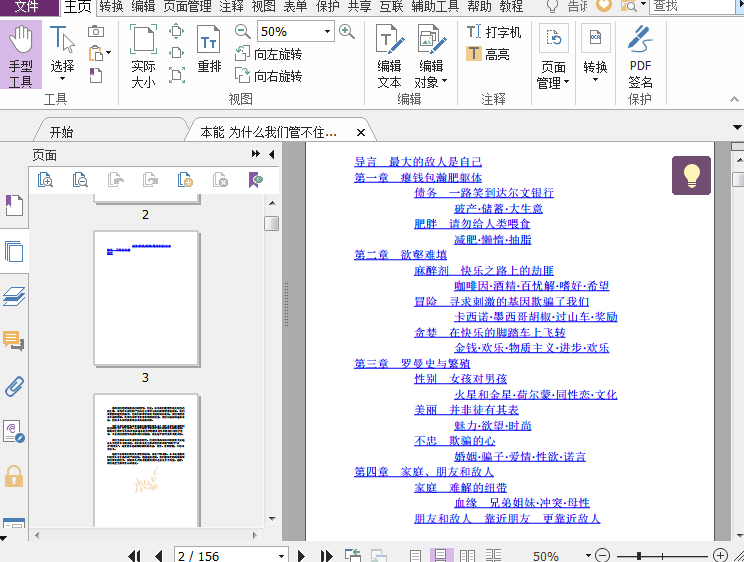The width and height of the screenshot is (744, 562).
Task: Rotate view left (向左旋转)
Action: click(269, 54)
